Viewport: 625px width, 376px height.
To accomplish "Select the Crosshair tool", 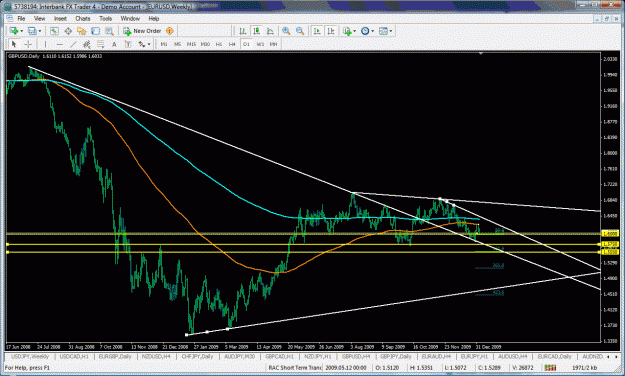I will point(28,44).
